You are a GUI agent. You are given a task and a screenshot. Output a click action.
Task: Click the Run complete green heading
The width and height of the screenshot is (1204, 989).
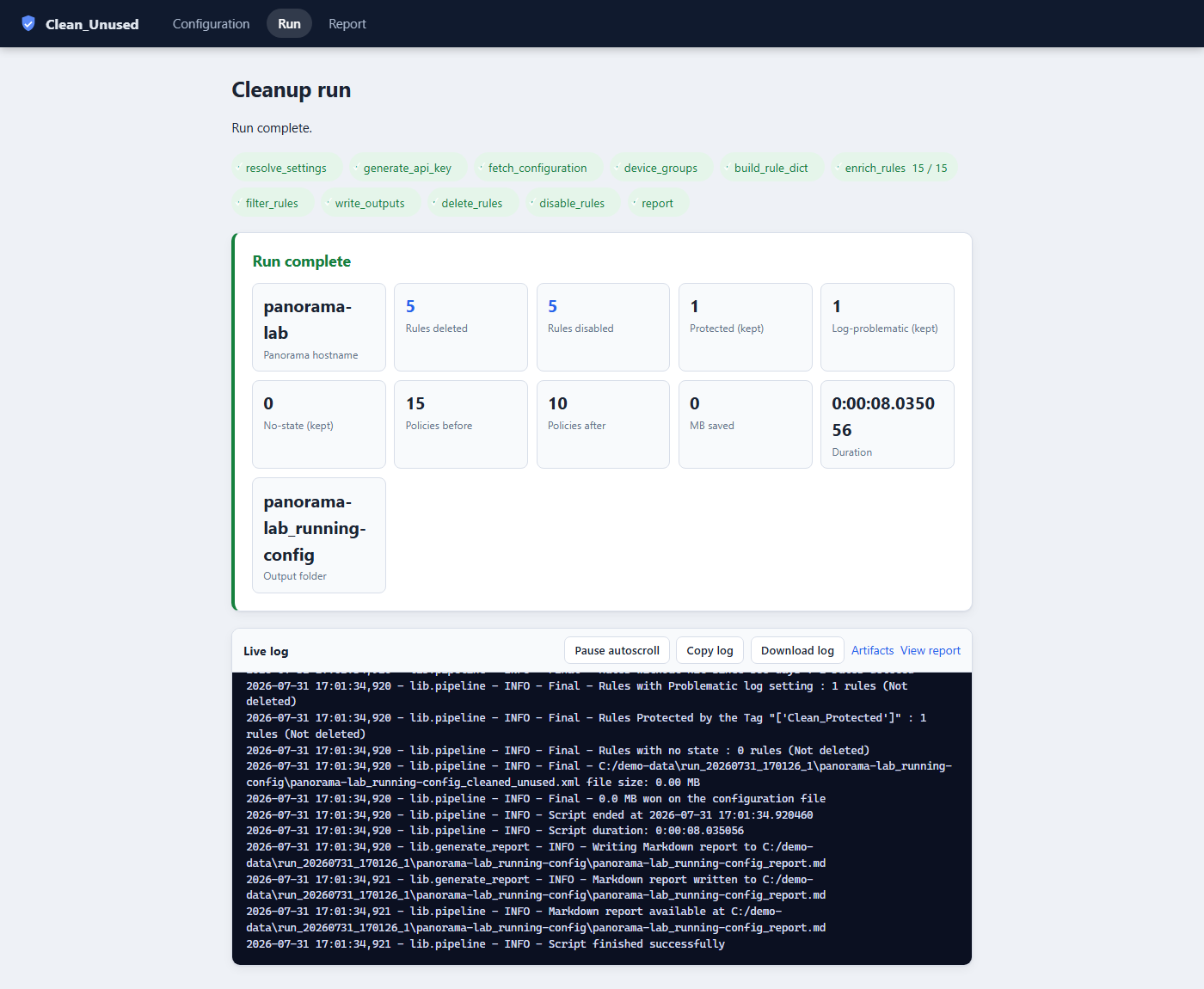point(302,261)
